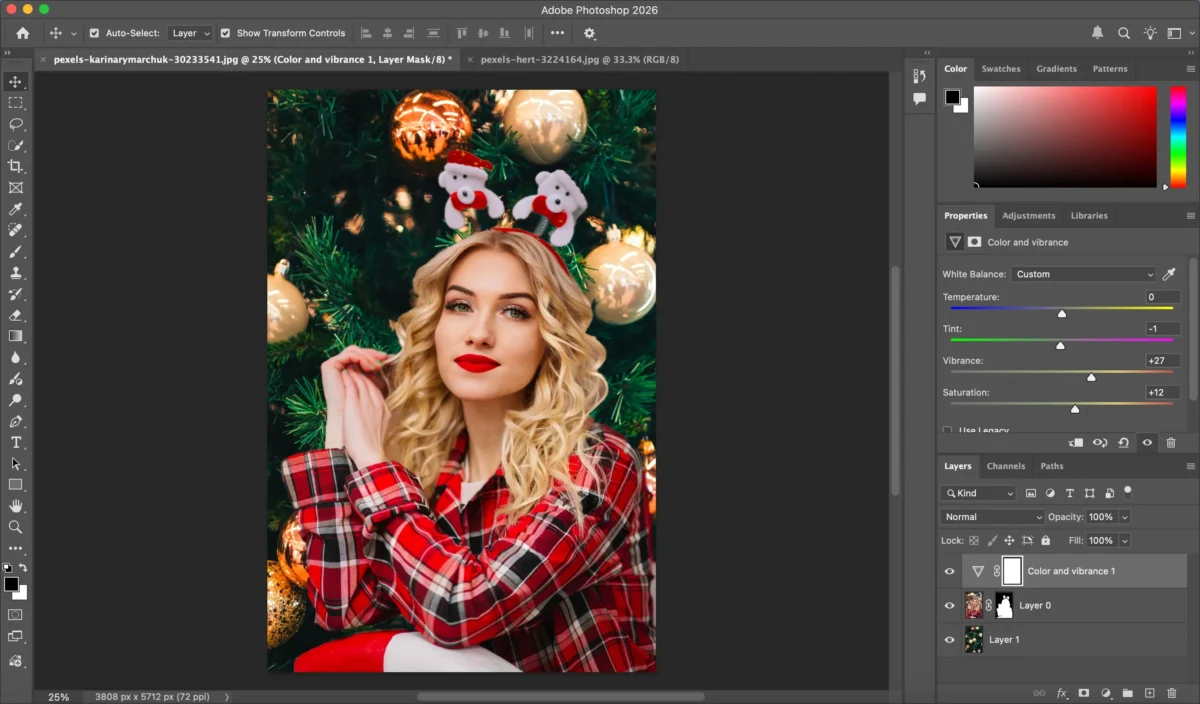
Task: Open the White Balance dropdown
Action: (x=1083, y=273)
